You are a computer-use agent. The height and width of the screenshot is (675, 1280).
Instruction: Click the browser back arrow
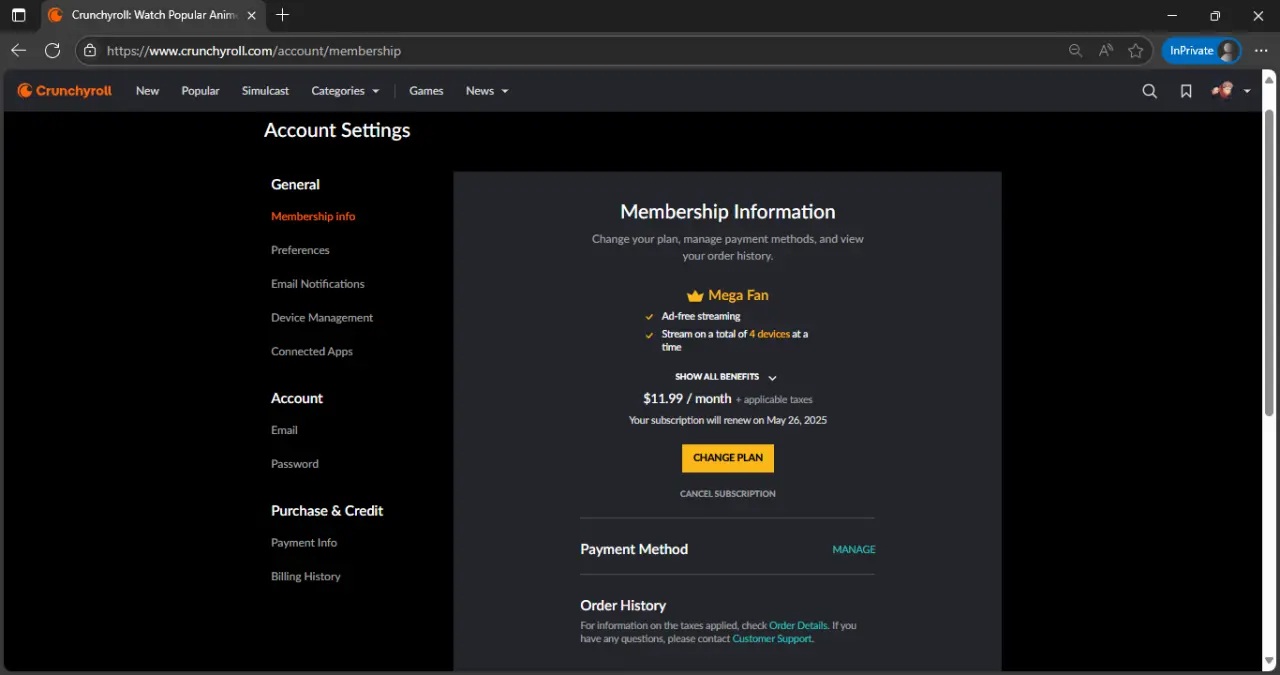(x=19, y=50)
